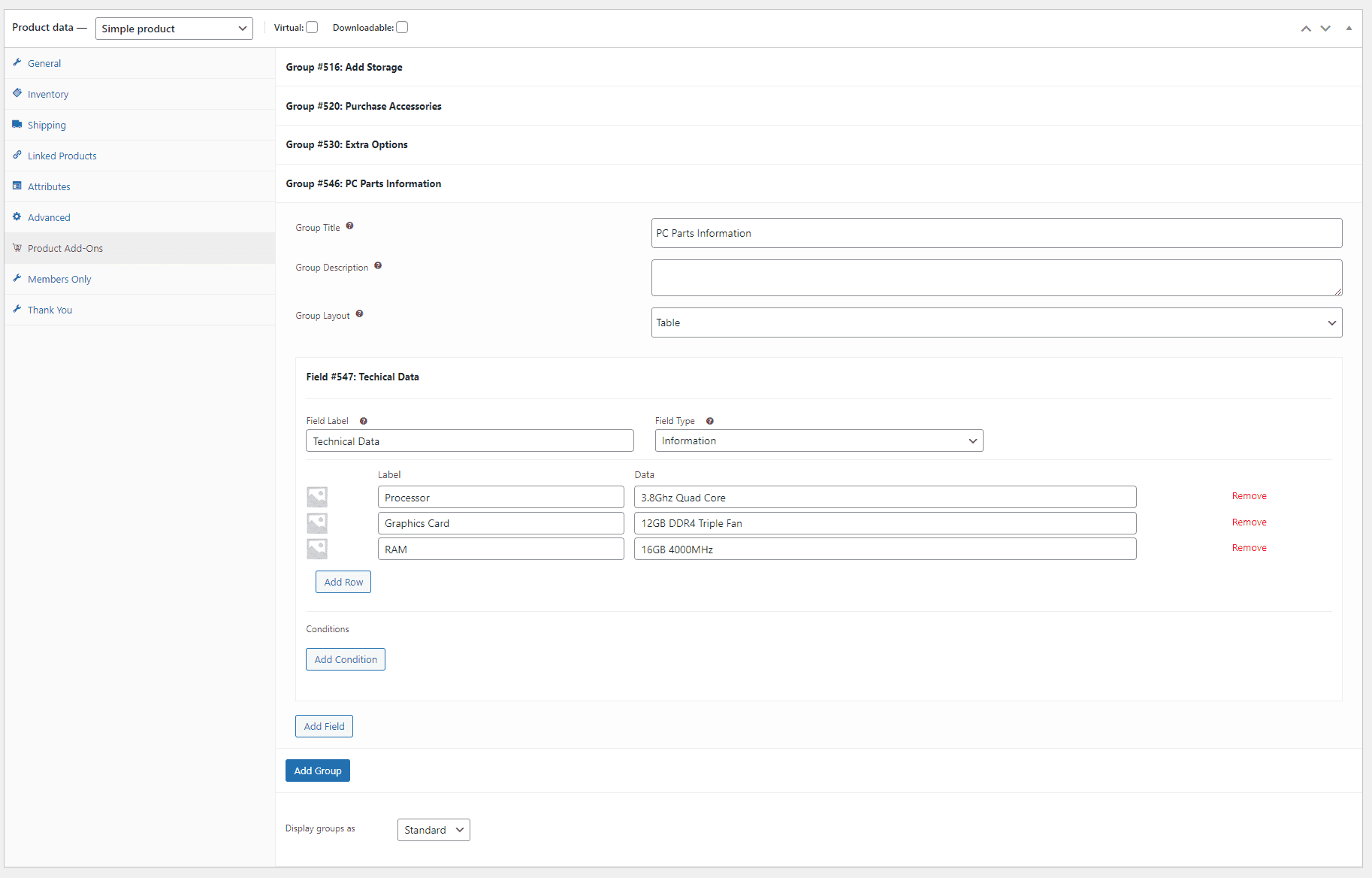Click the Add Field button
The image size is (1372, 878).
click(x=324, y=726)
